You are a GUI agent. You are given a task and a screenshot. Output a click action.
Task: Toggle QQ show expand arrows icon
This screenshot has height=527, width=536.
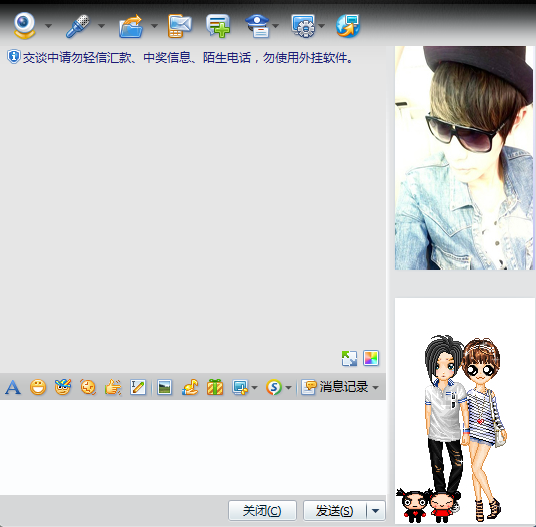(349, 359)
